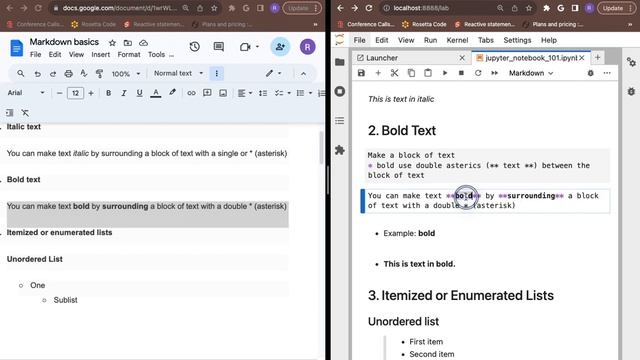Click the insert link icon in Docs

pyautogui.click(x=191, y=93)
